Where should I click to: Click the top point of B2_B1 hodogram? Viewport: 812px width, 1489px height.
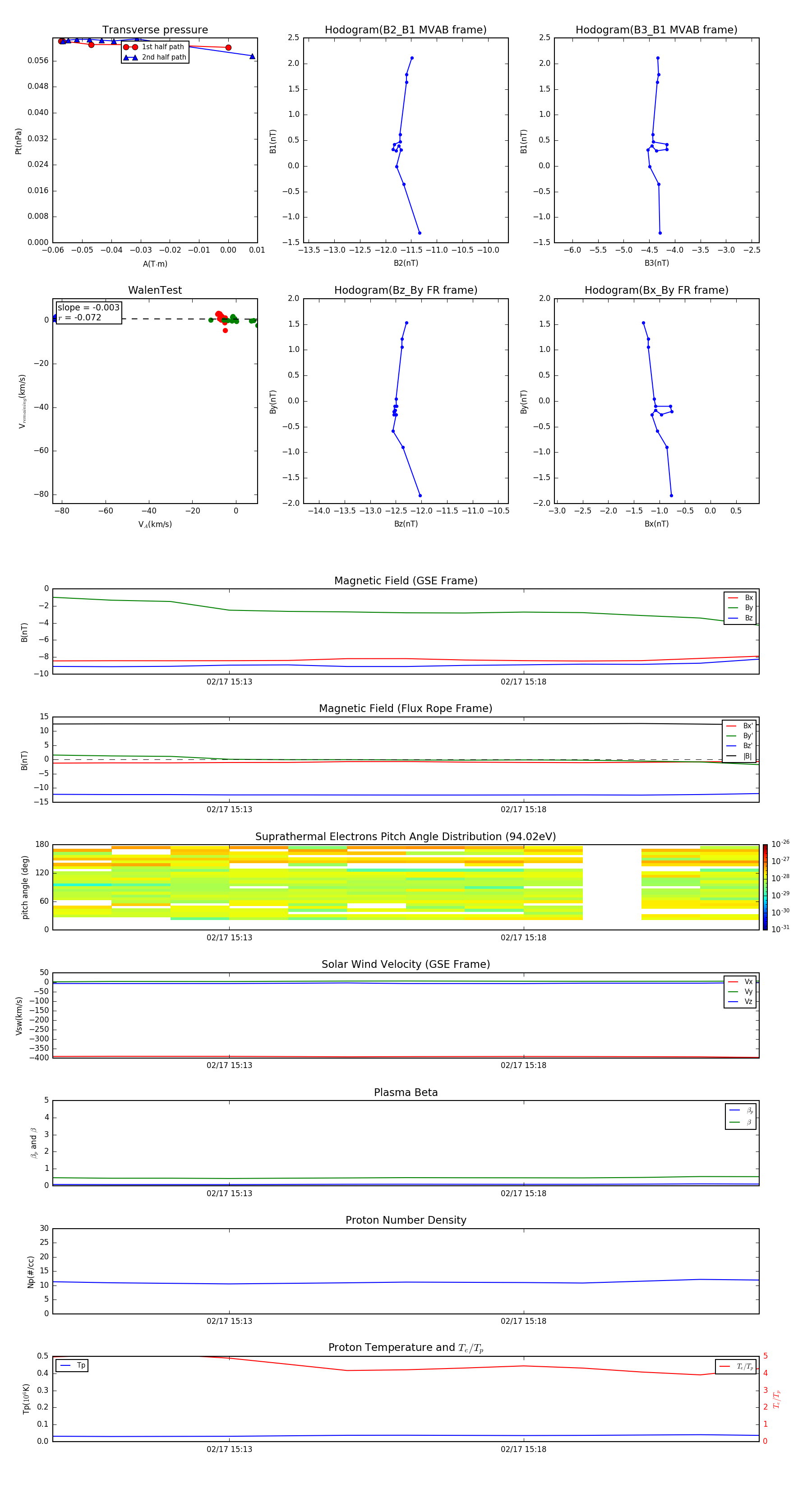click(x=411, y=58)
